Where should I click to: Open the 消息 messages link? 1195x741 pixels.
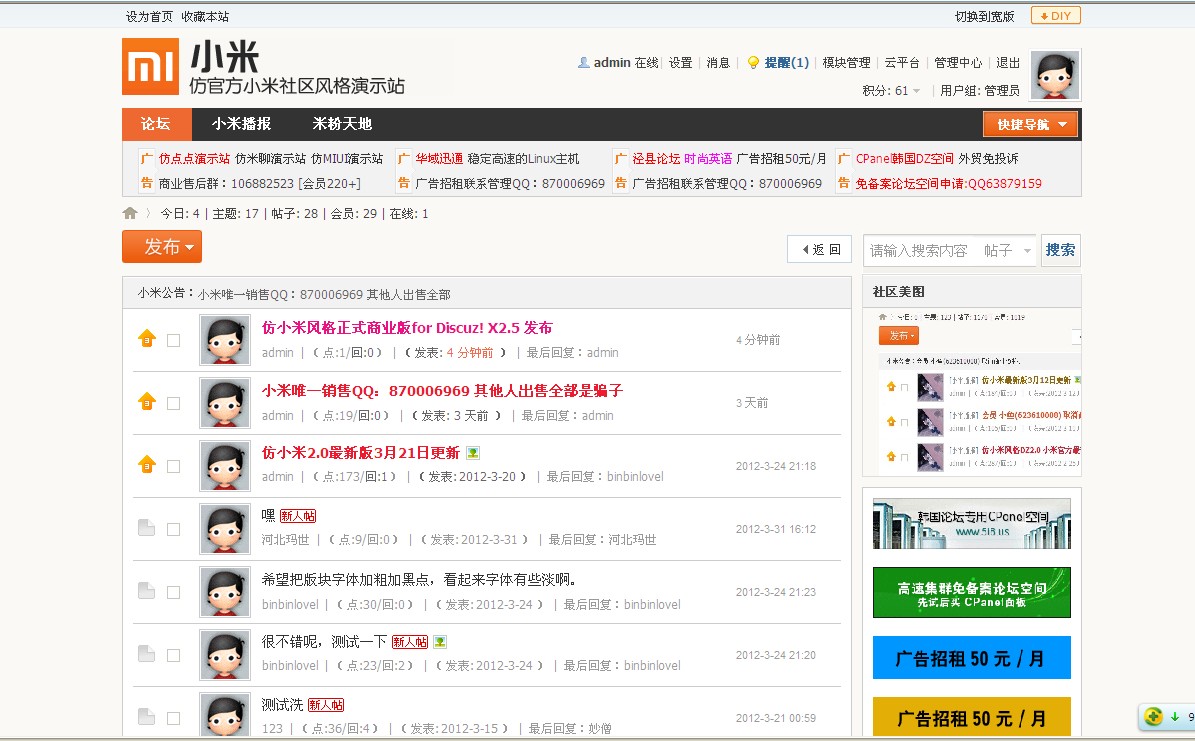[x=718, y=63]
